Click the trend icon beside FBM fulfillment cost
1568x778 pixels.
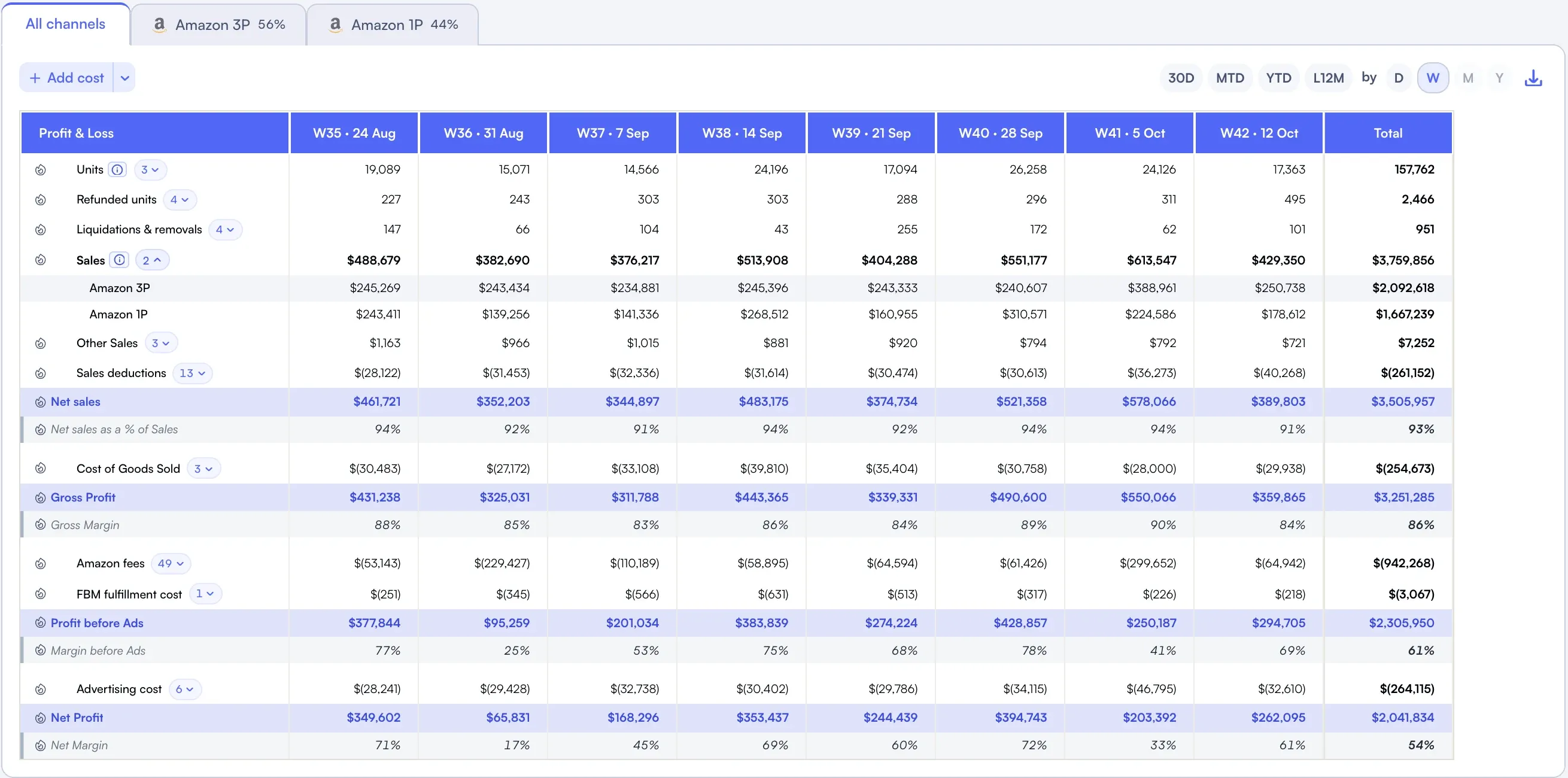40,594
